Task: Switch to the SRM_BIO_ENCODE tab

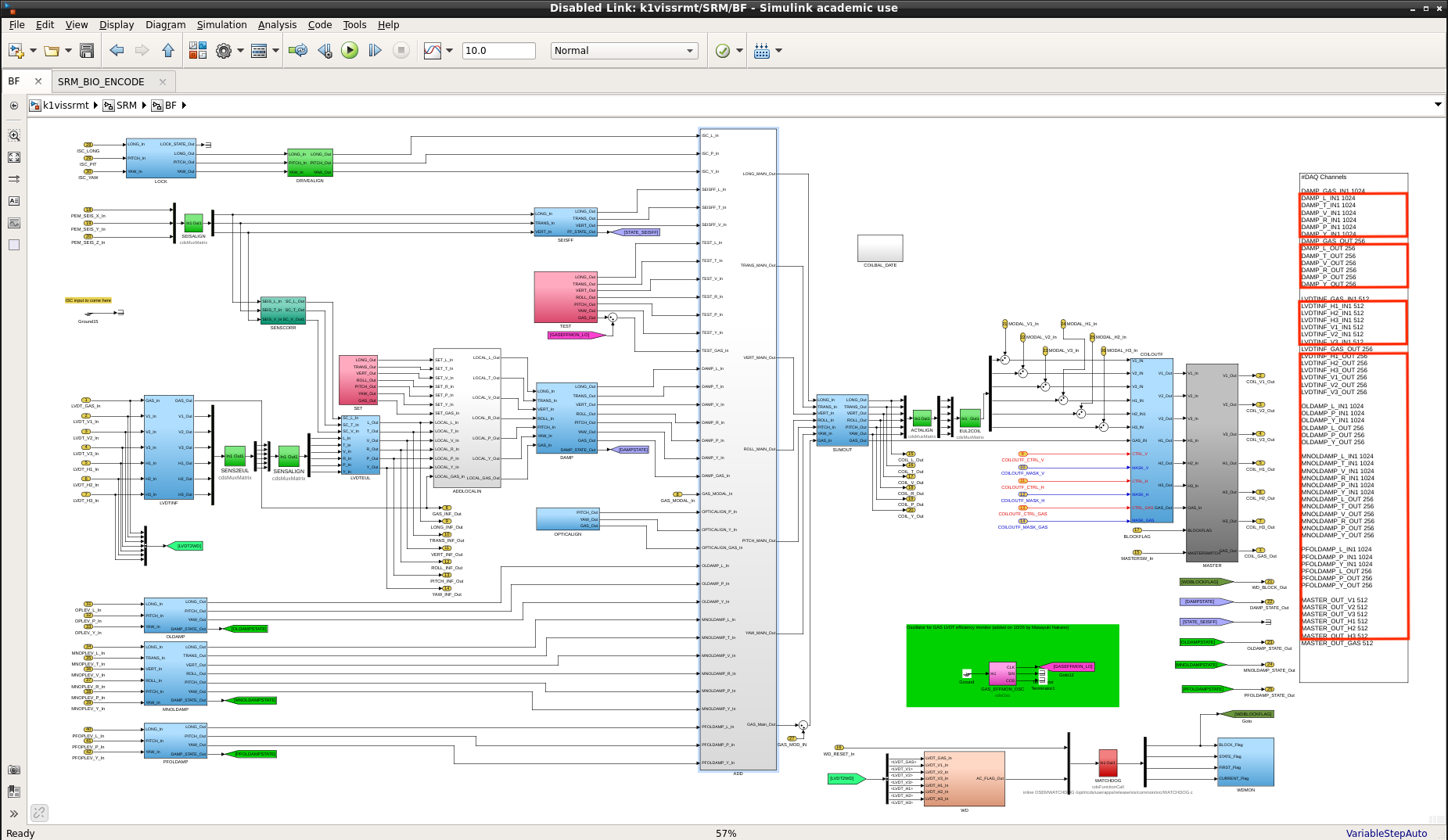Action: pyautogui.click(x=101, y=81)
